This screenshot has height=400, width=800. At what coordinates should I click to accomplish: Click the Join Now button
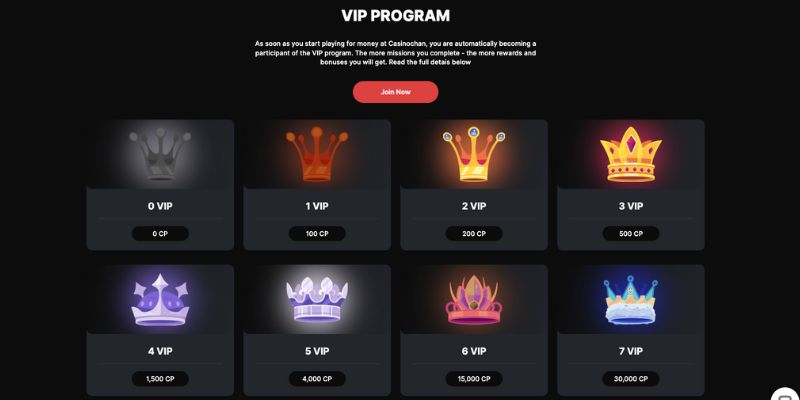pyautogui.click(x=395, y=92)
